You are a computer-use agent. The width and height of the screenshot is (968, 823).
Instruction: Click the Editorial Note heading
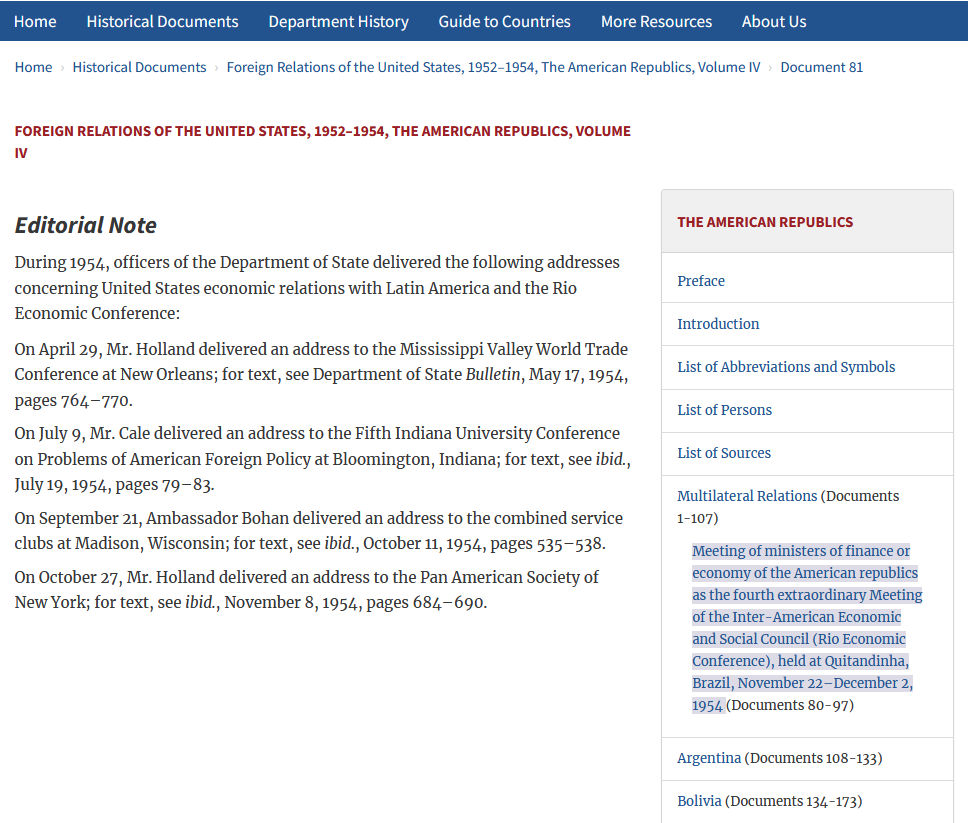[x=86, y=225]
